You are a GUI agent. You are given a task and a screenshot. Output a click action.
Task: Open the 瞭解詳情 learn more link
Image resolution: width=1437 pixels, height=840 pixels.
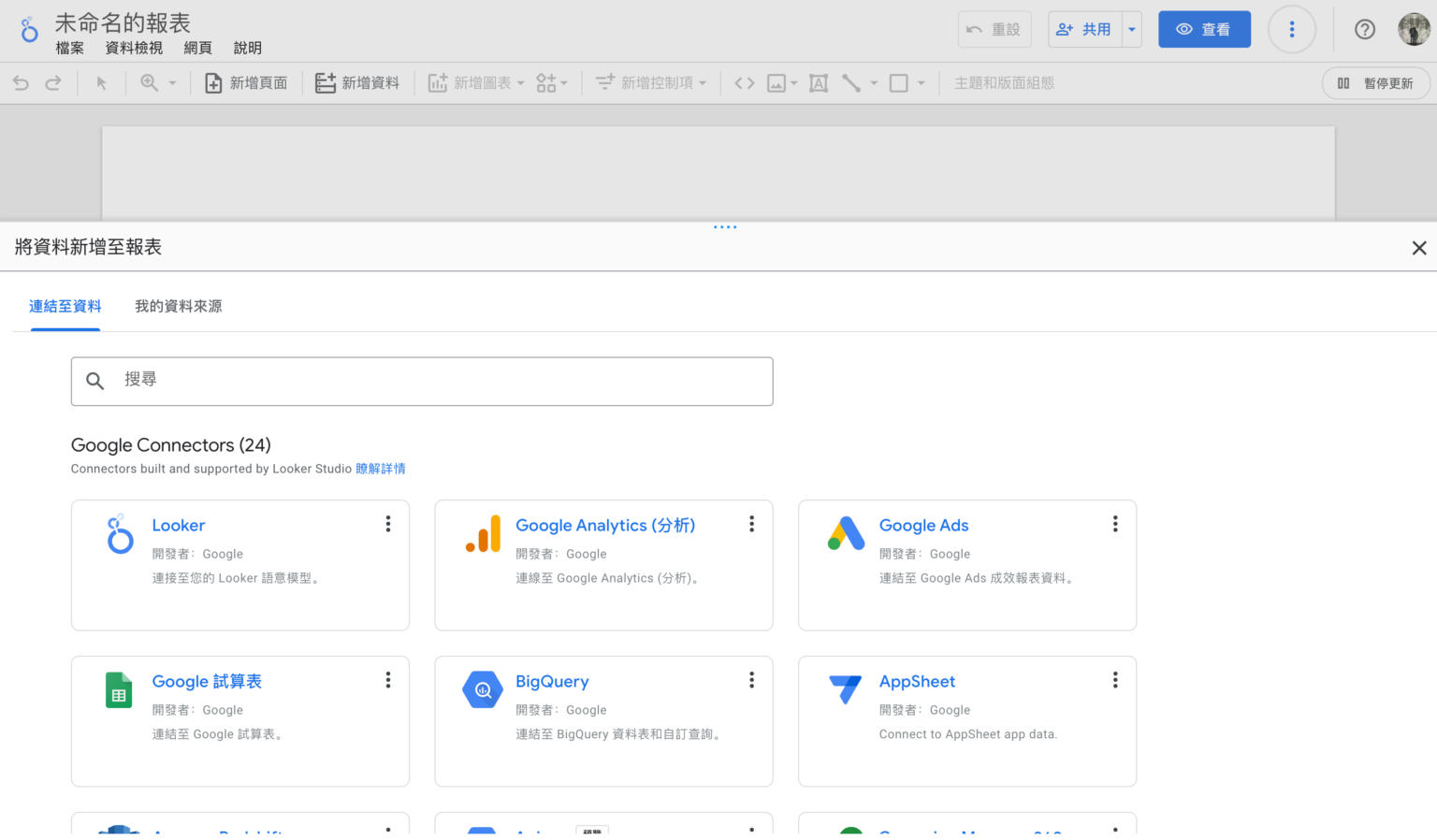pos(381,469)
